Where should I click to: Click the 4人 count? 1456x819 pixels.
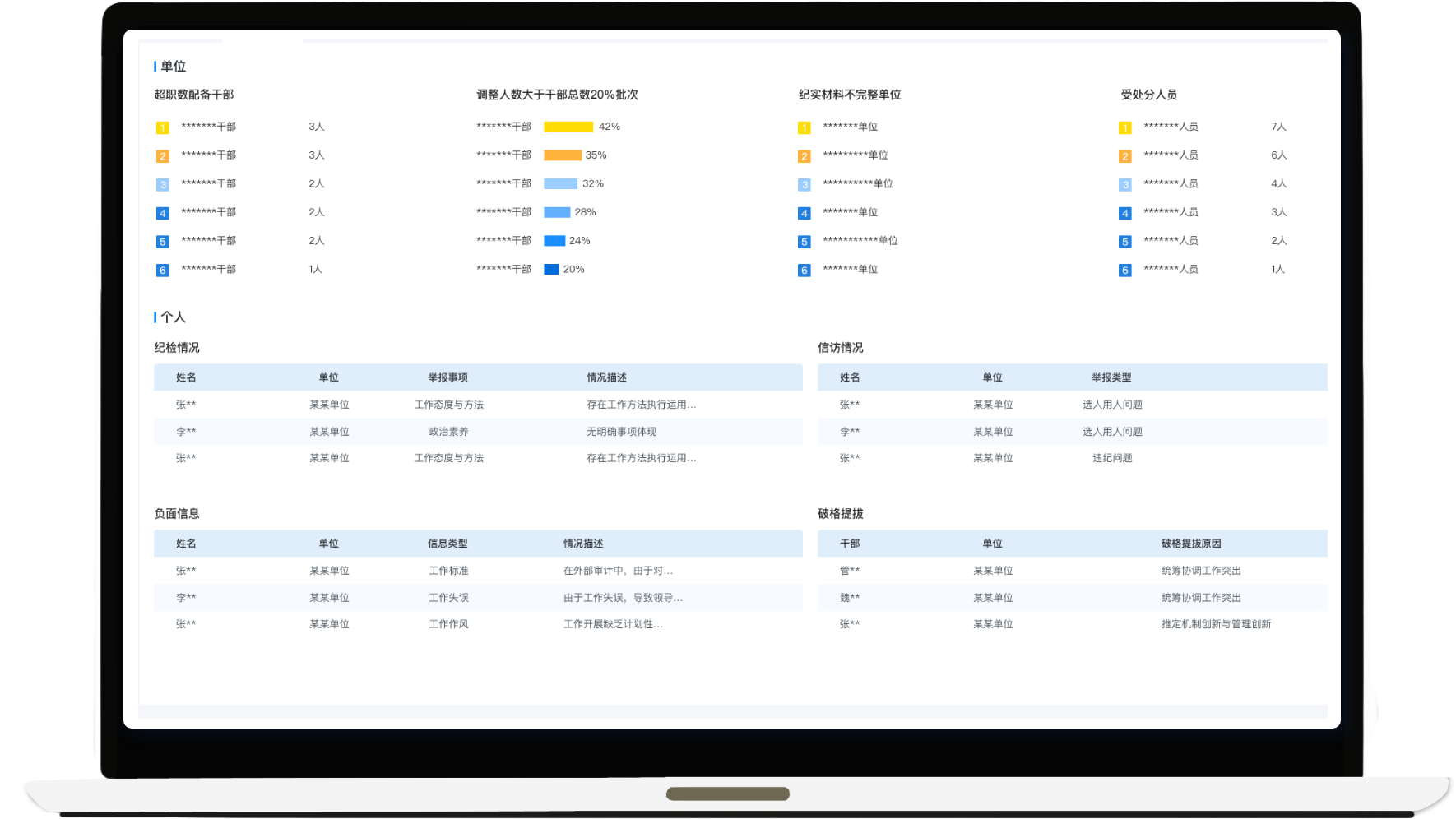(1278, 183)
